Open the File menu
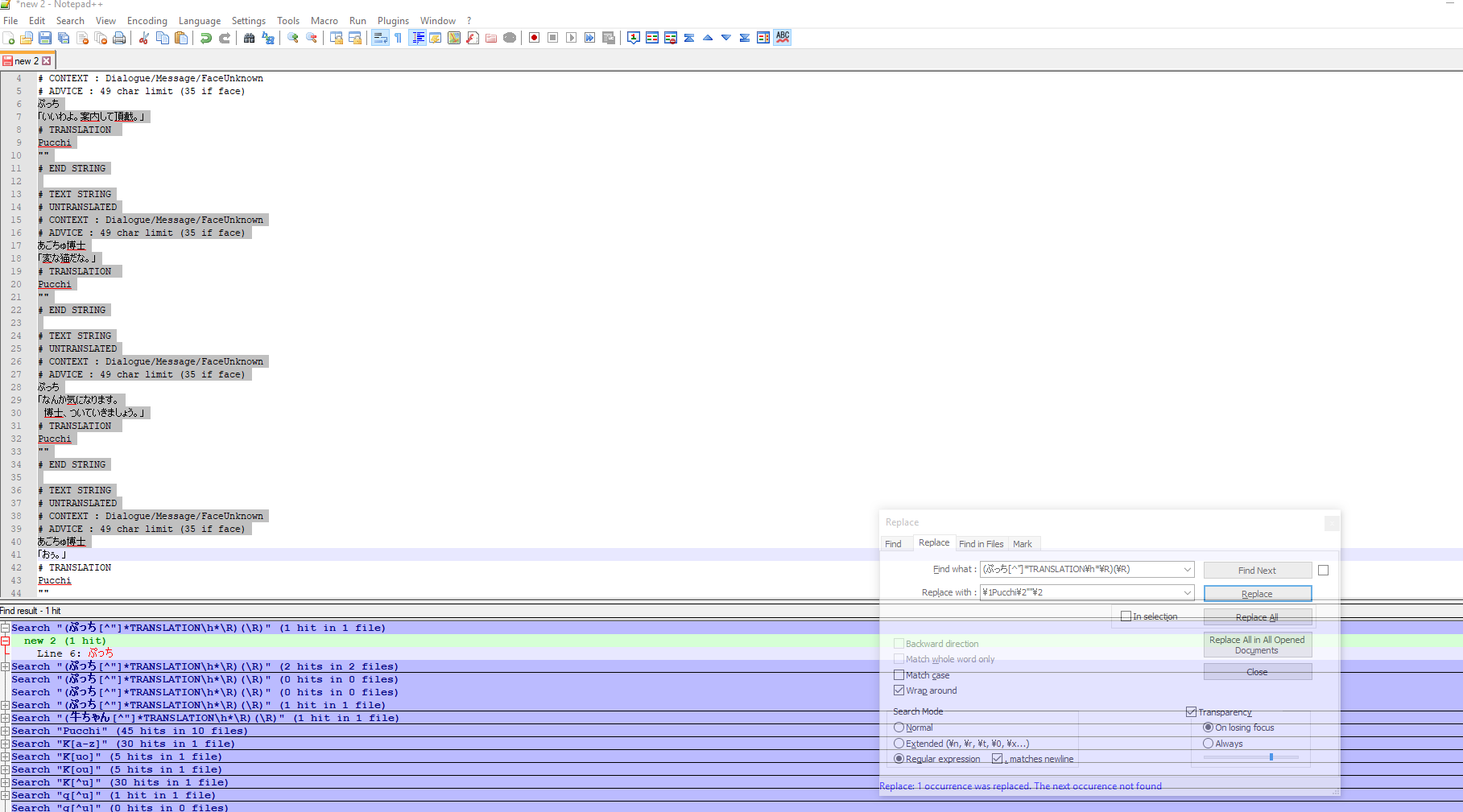This screenshot has height=812, width=1463. [x=10, y=21]
